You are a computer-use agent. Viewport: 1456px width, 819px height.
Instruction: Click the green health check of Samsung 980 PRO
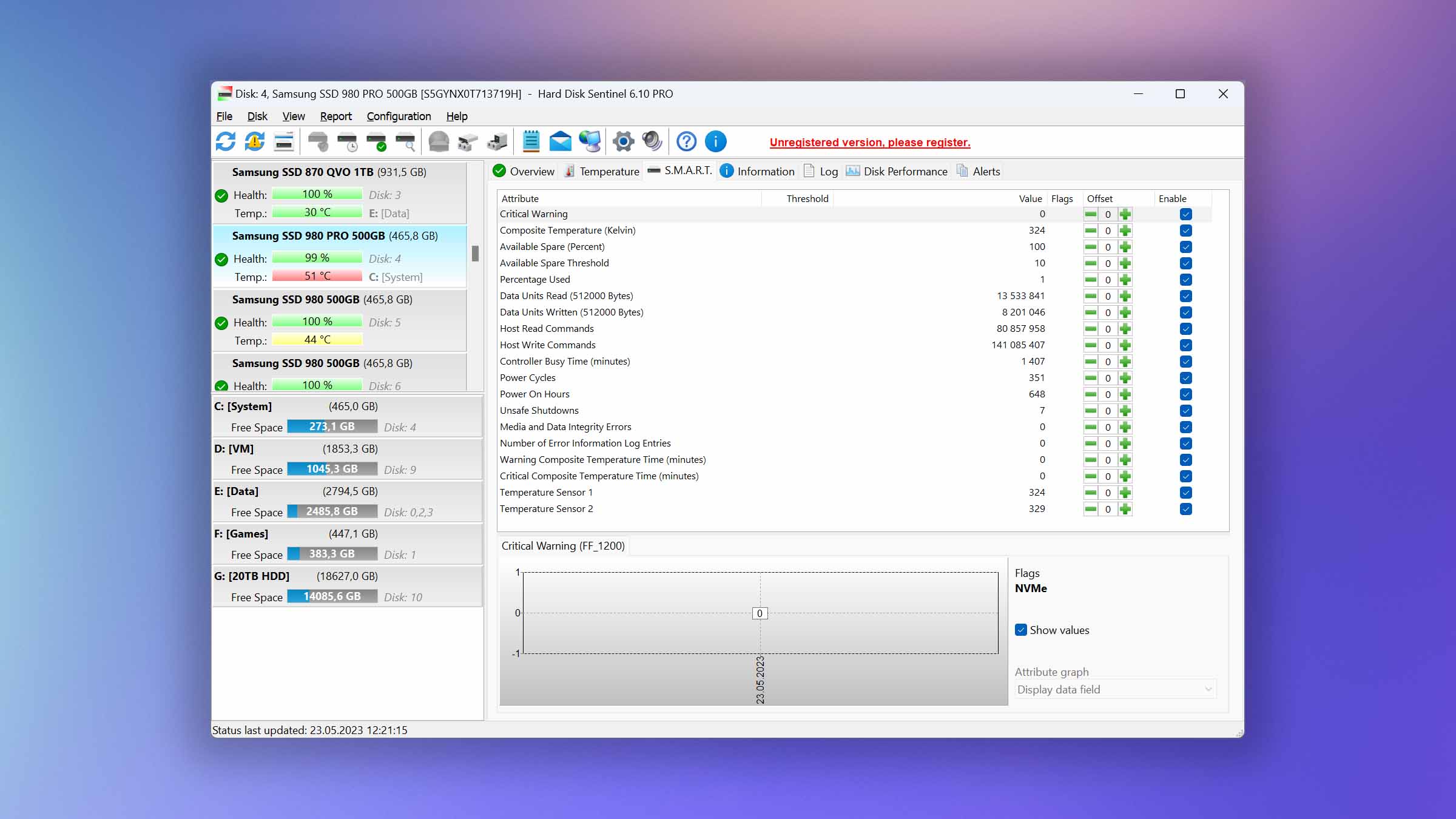[221, 260]
